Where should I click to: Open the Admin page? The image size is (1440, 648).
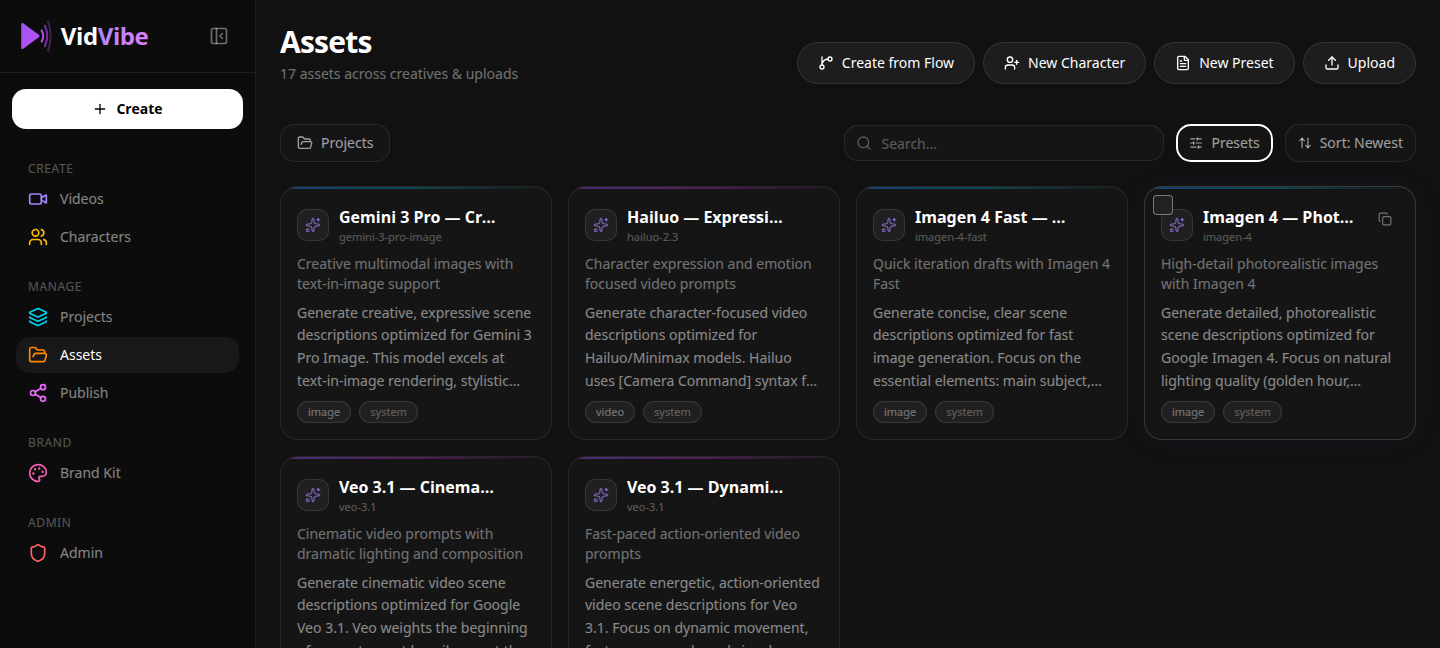[x=127, y=553]
